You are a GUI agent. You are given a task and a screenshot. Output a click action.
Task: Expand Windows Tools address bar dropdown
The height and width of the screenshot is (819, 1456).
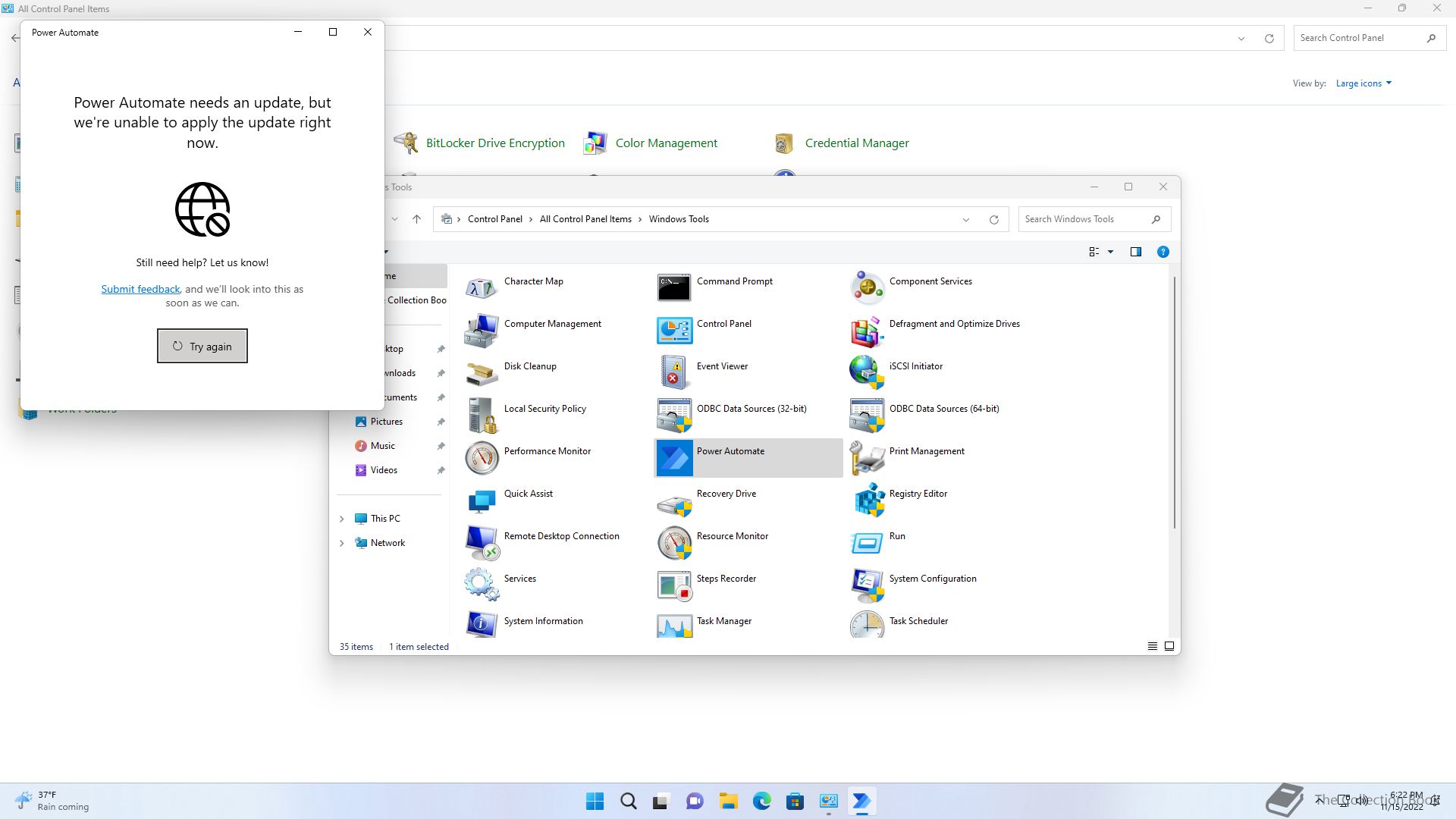[x=966, y=219]
